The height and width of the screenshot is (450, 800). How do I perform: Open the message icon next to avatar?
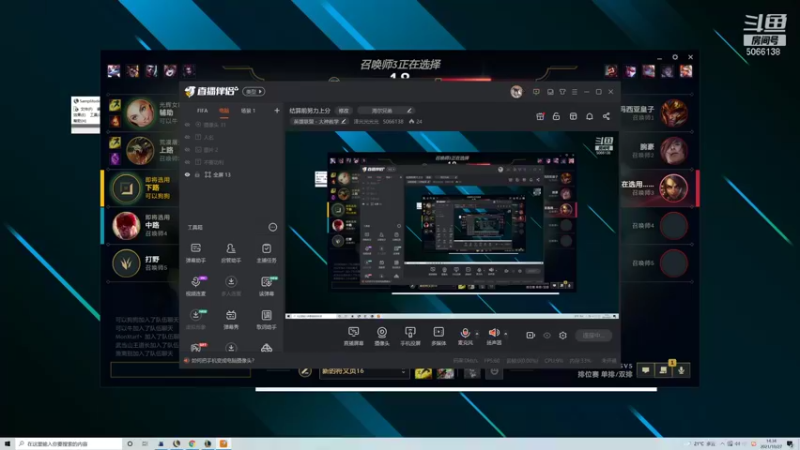point(536,92)
